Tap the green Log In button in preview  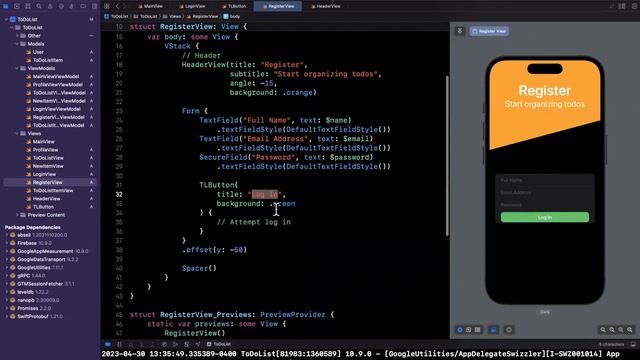544,217
